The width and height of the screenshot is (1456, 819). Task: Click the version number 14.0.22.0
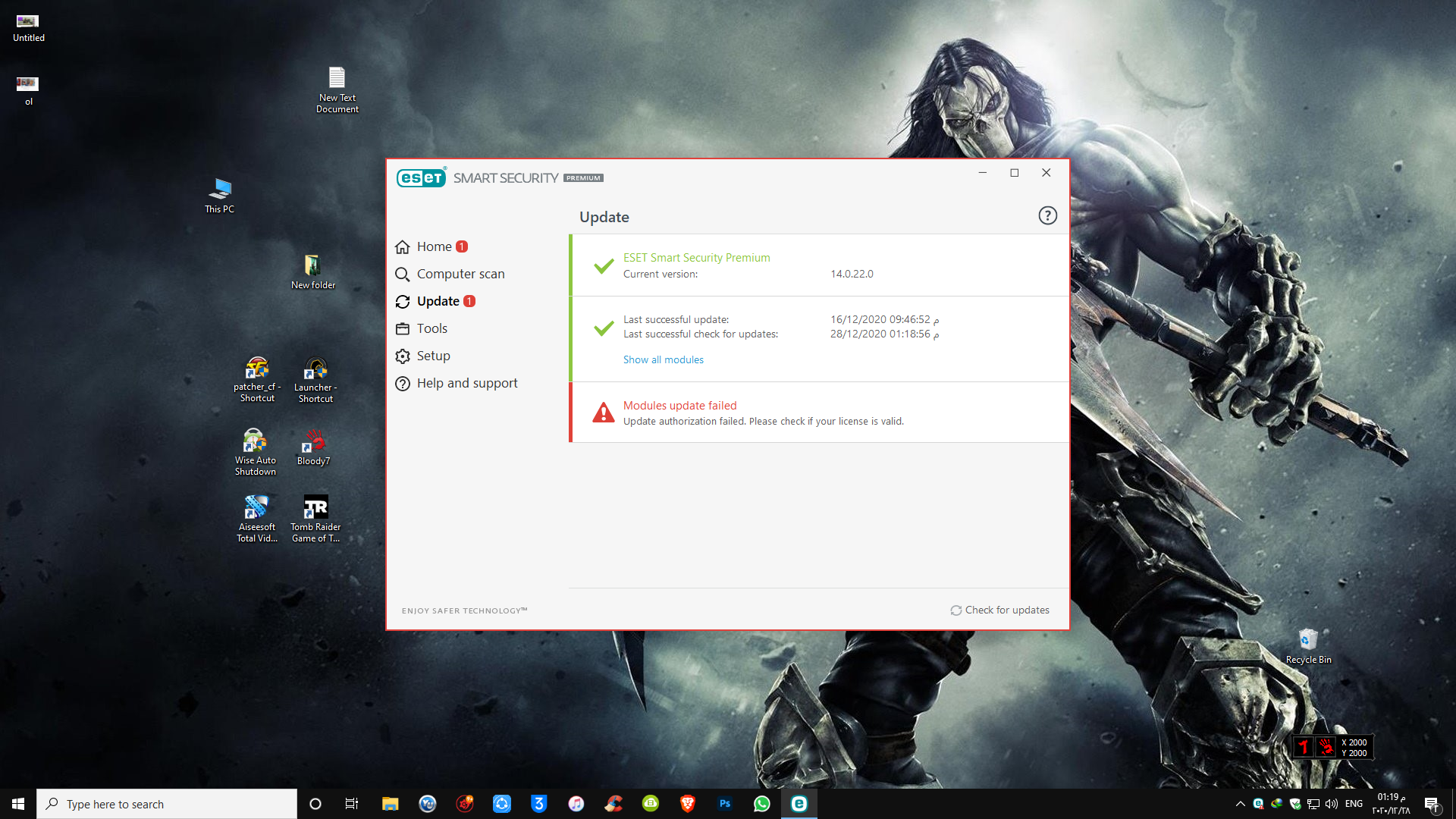point(852,274)
